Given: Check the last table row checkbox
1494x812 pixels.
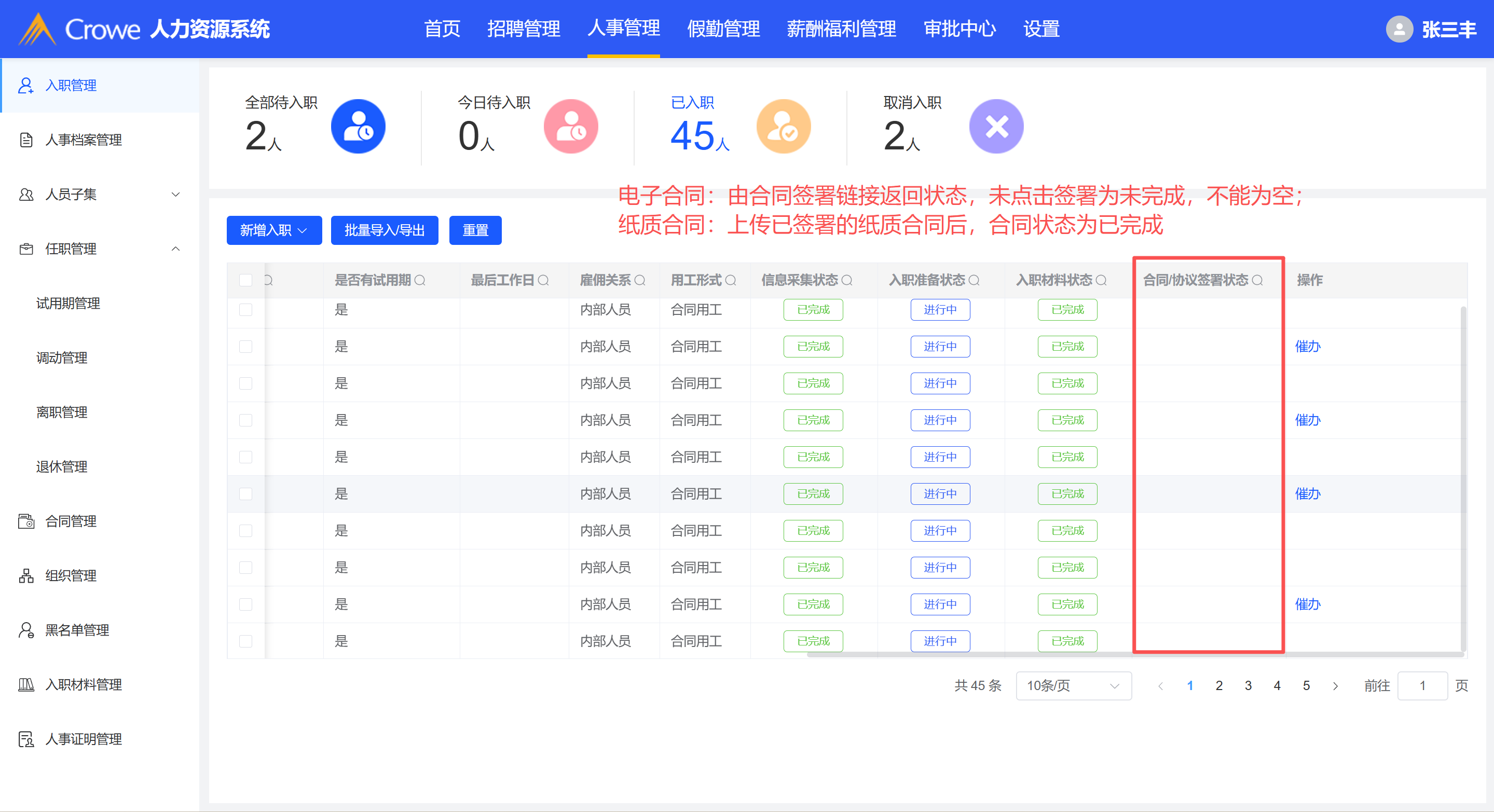Looking at the screenshot, I should [246, 641].
